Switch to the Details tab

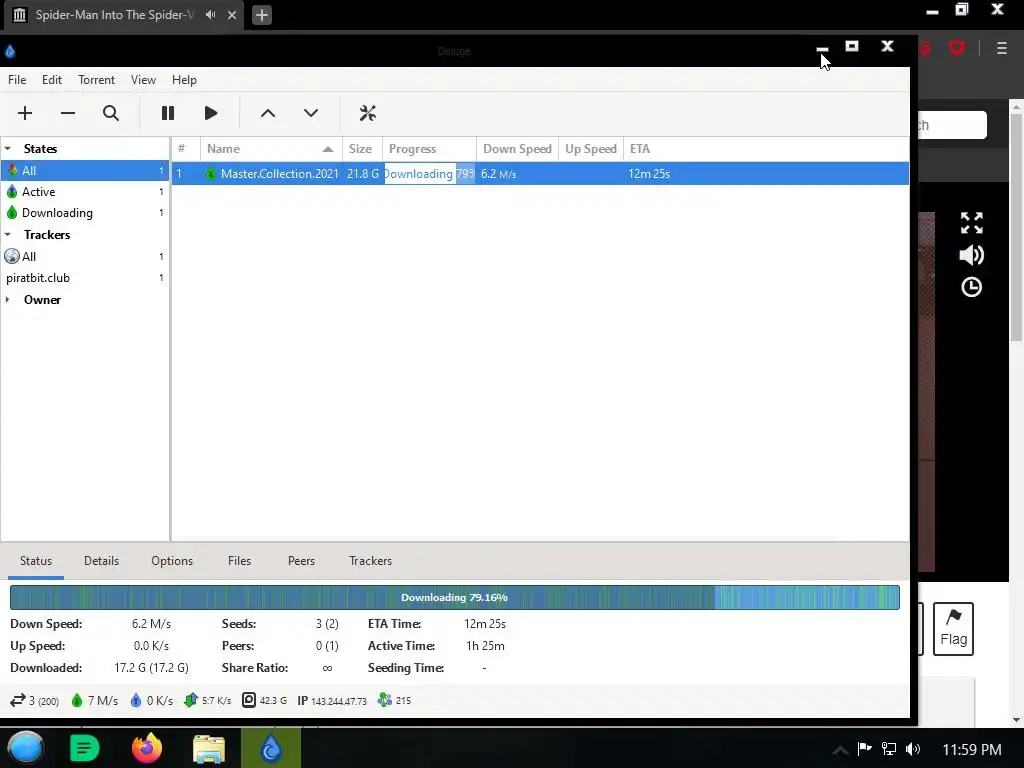[101, 561]
